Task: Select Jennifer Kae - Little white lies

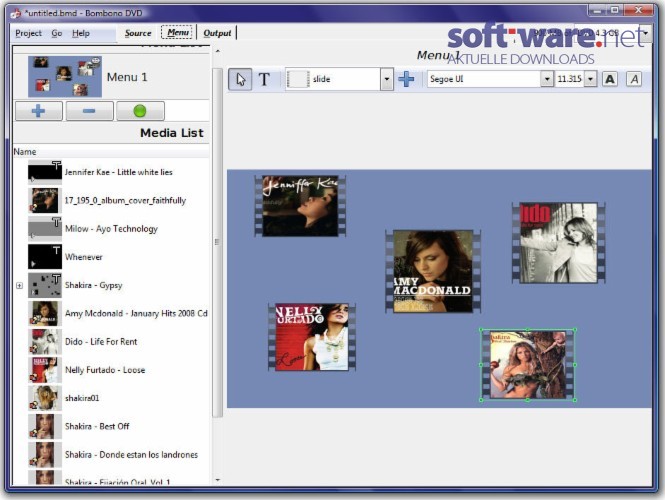Action: 118,172
